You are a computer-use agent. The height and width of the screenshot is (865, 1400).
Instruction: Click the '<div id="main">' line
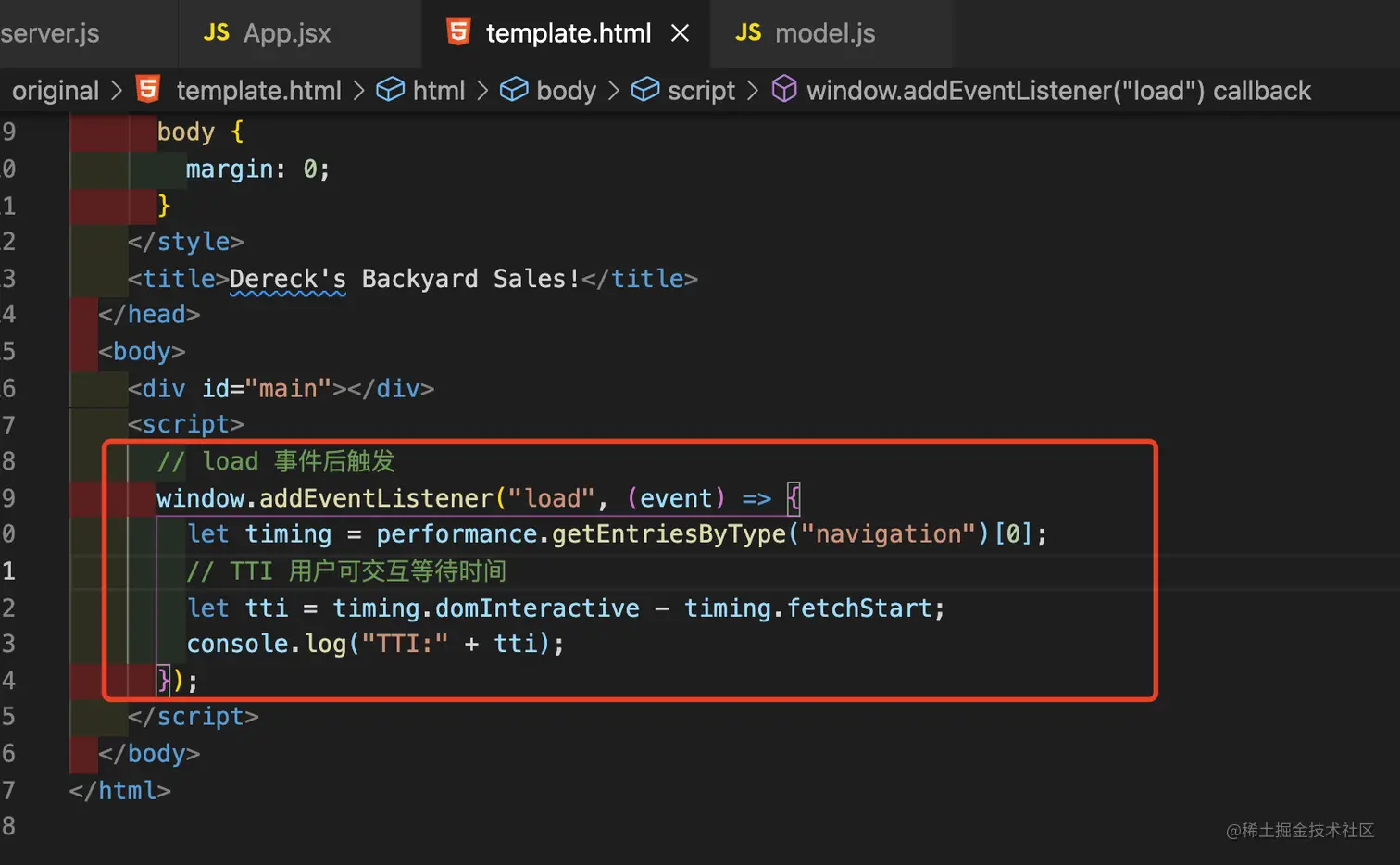pyautogui.click(x=281, y=388)
